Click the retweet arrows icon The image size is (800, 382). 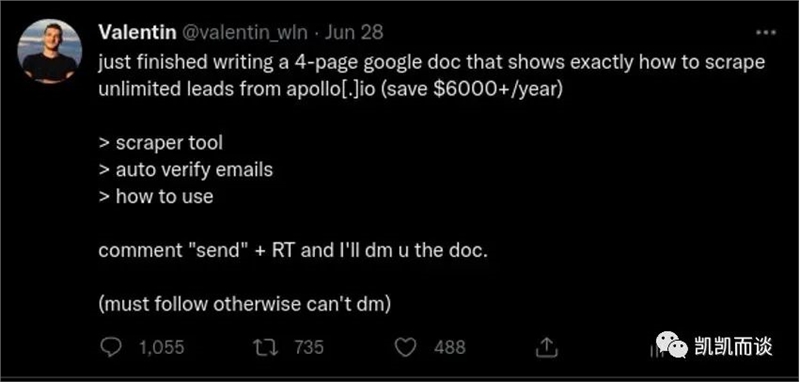pos(264,348)
